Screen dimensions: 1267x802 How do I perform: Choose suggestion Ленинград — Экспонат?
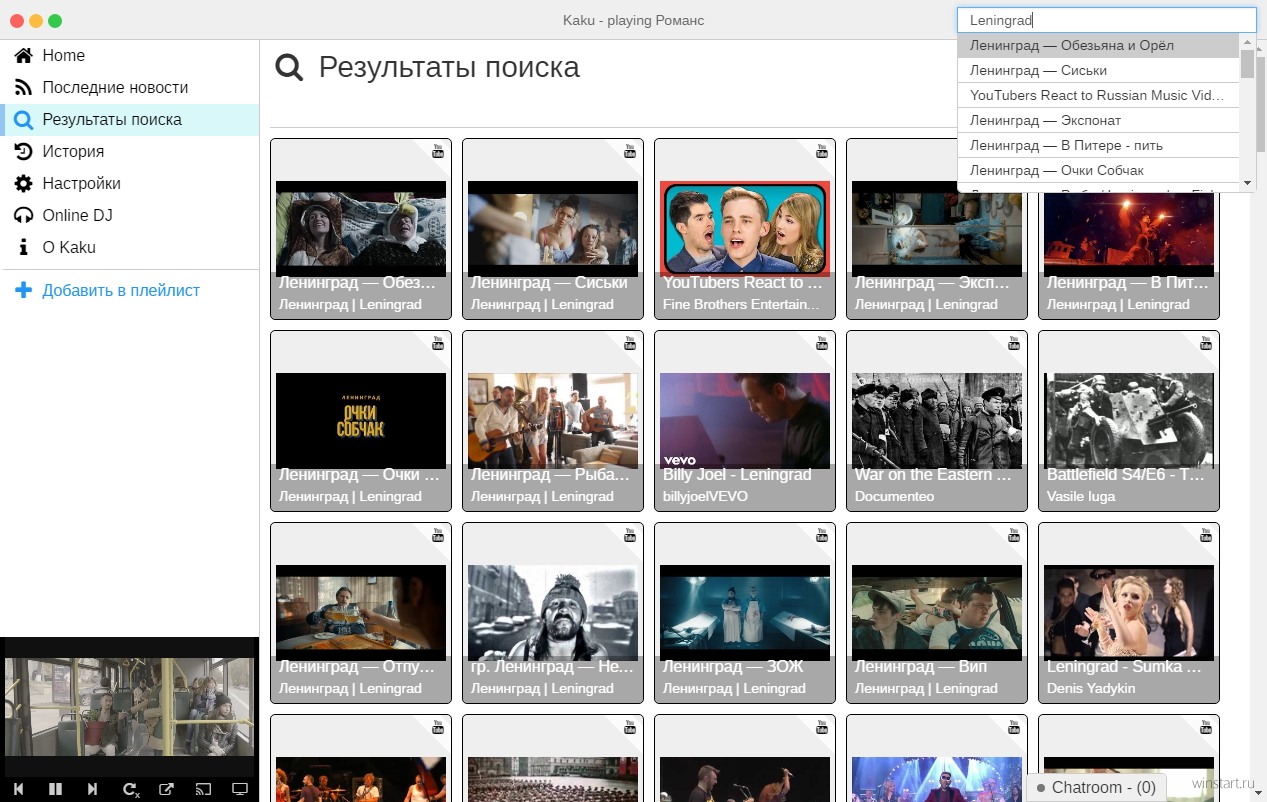coord(1098,121)
